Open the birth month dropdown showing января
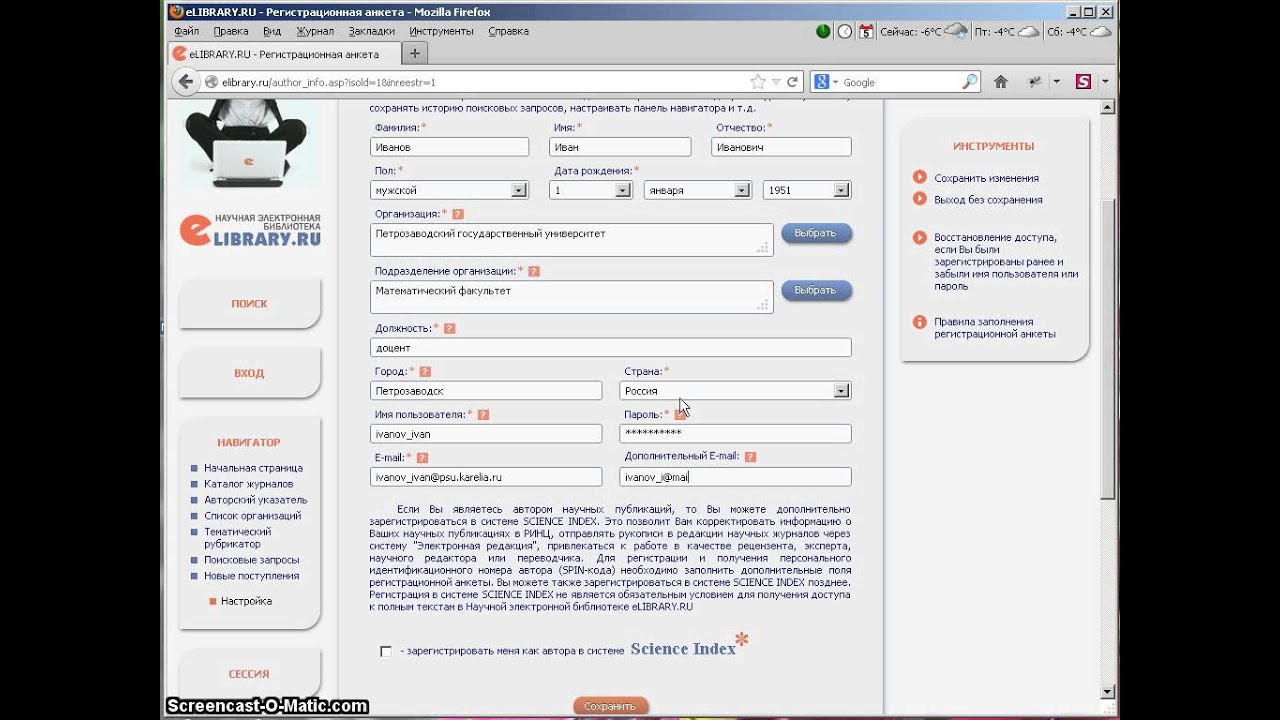1280x720 pixels. pyautogui.click(x=741, y=190)
